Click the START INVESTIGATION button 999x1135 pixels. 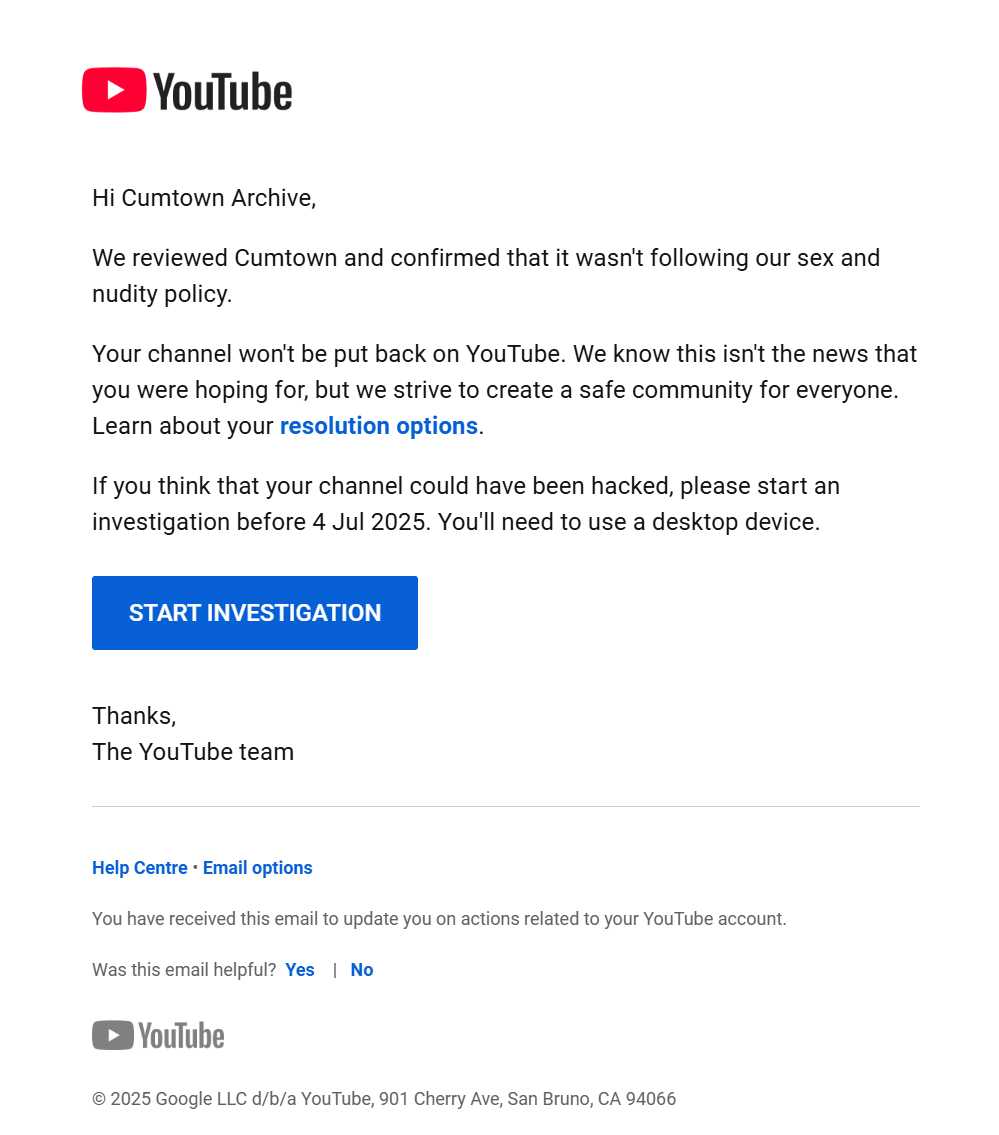point(255,613)
